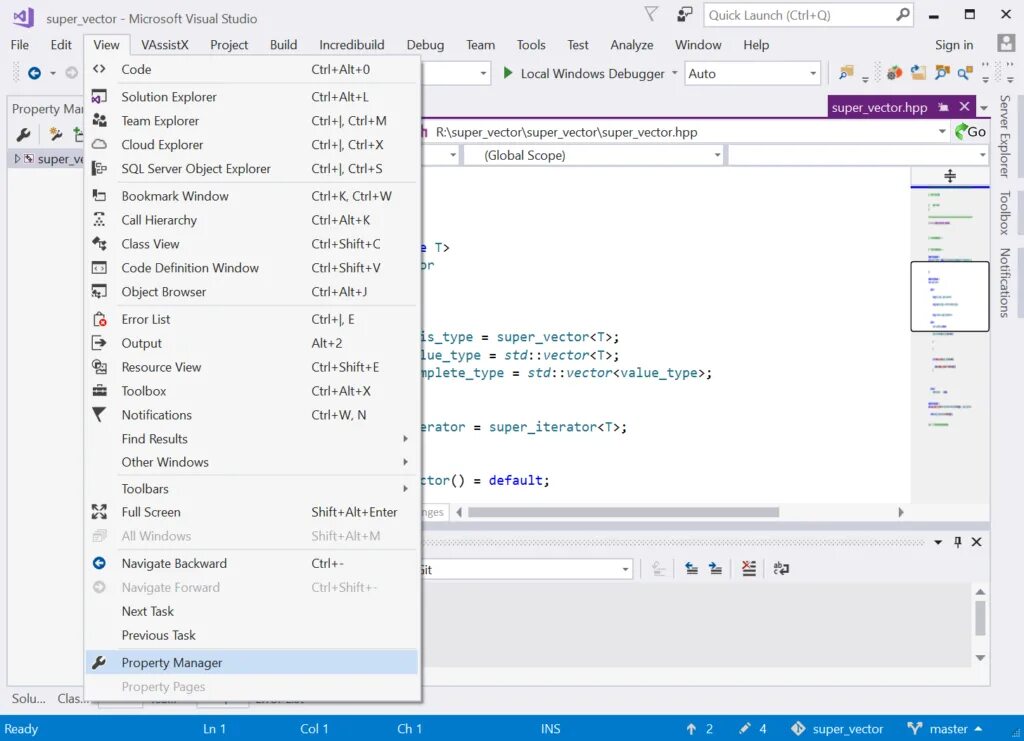Click the toggle word wrap icon in Output
Viewport: 1024px width, 741px height.
pyautogui.click(x=781, y=569)
